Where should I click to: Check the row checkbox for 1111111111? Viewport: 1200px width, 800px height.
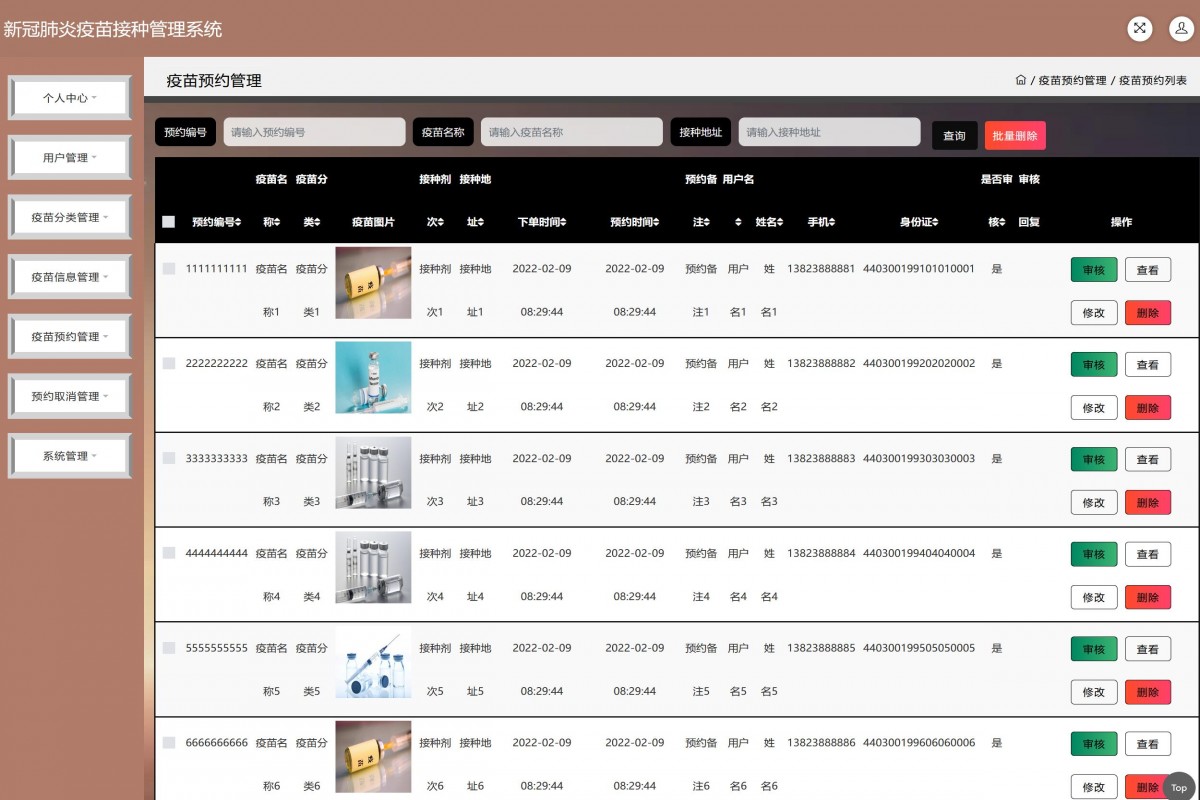(x=168, y=269)
